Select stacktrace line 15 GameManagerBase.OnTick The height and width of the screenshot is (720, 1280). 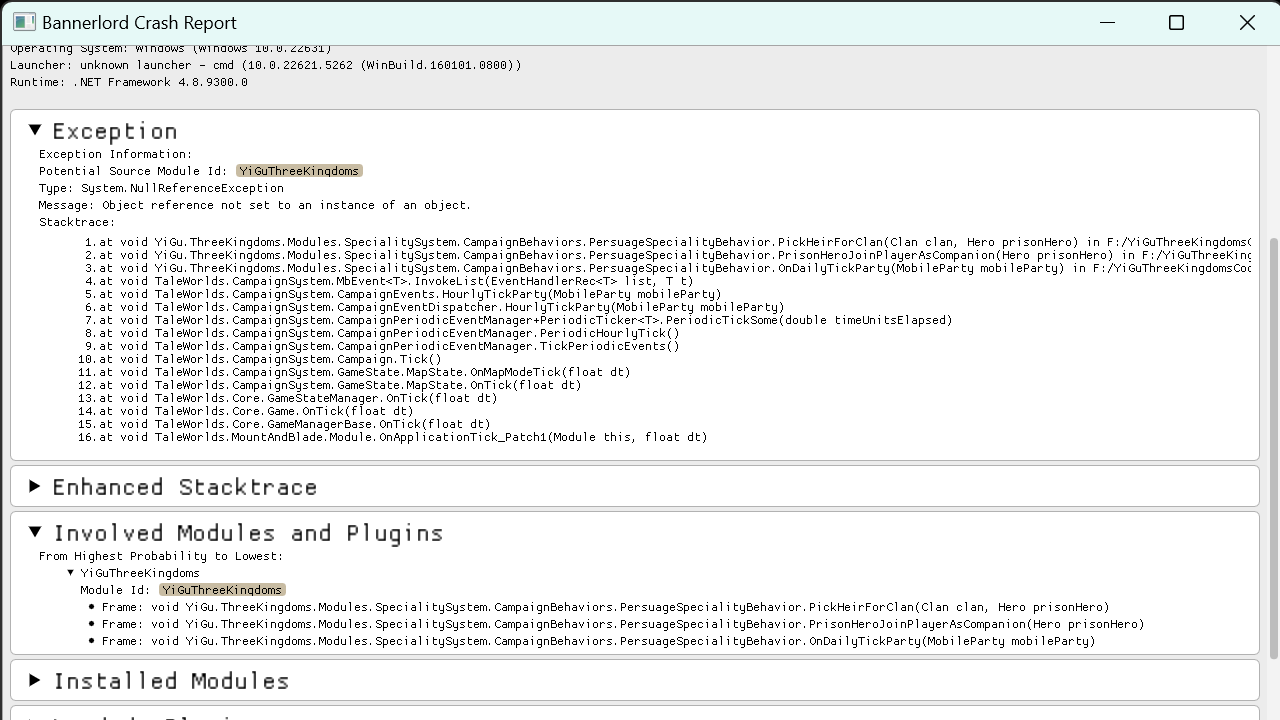(284, 424)
